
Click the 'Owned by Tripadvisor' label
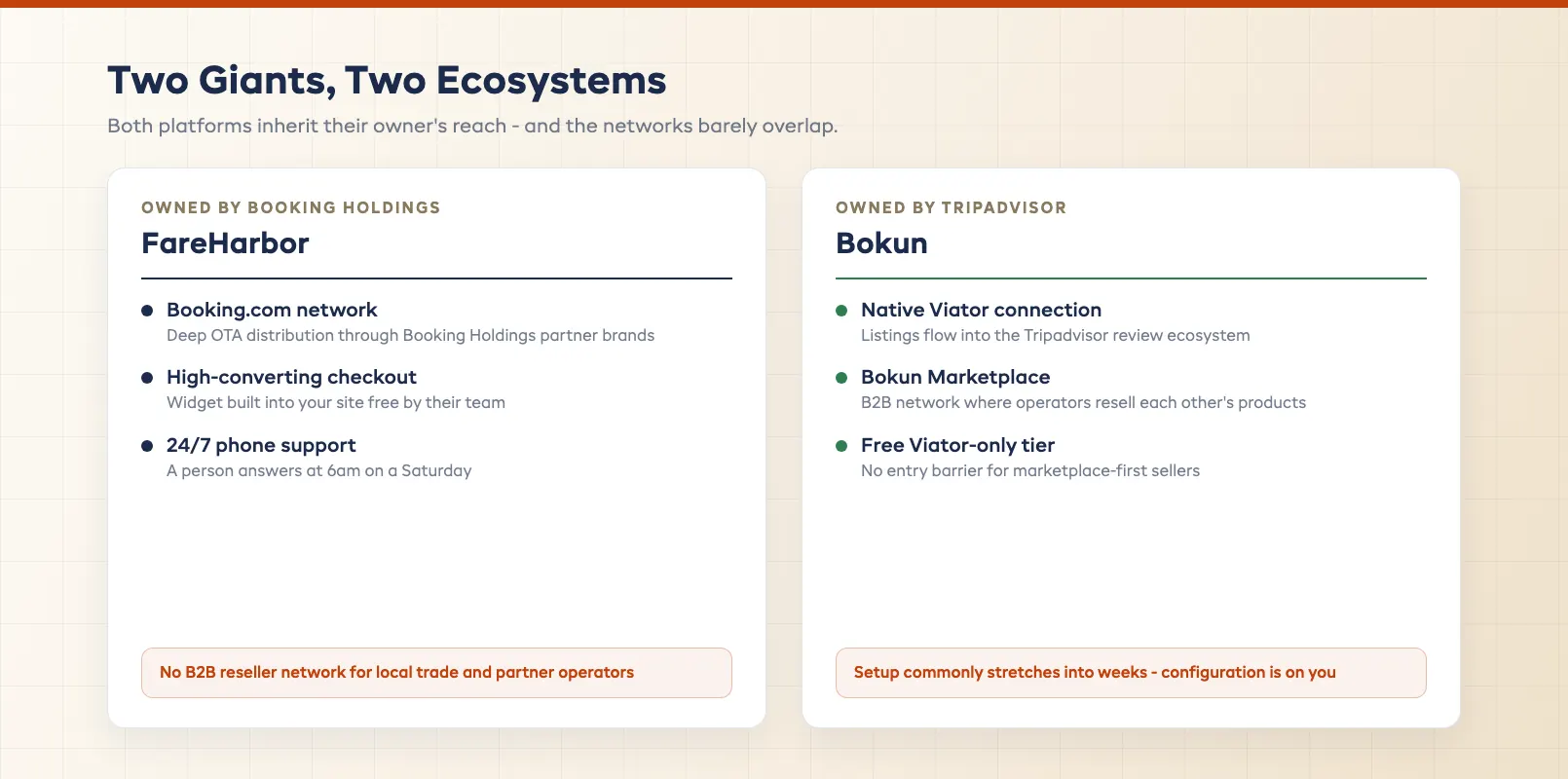(x=951, y=207)
